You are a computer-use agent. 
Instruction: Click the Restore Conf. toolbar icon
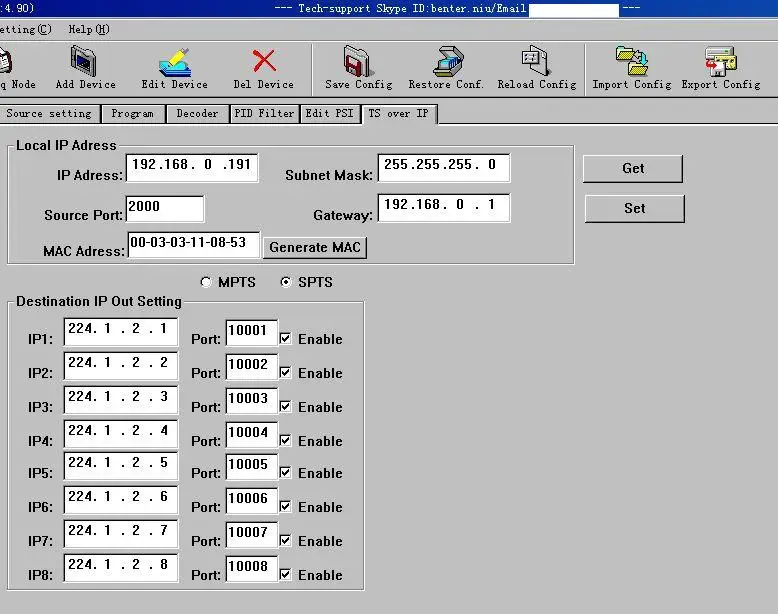pos(447,61)
